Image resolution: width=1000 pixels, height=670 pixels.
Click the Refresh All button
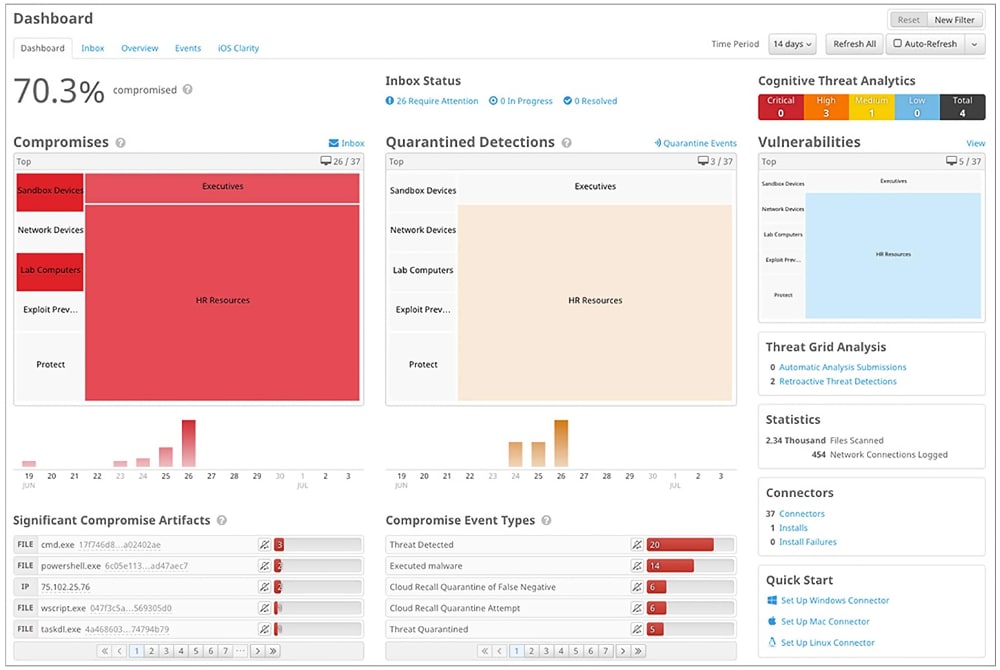(x=855, y=43)
